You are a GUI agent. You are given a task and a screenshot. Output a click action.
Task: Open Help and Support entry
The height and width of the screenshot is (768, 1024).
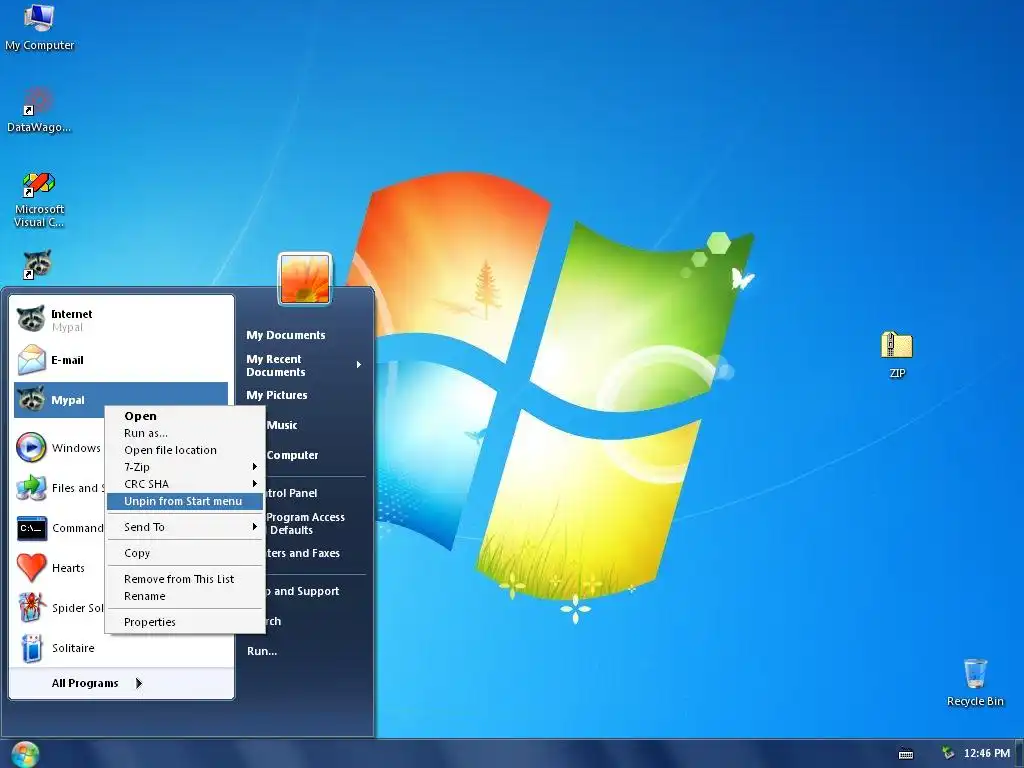tap(302, 591)
